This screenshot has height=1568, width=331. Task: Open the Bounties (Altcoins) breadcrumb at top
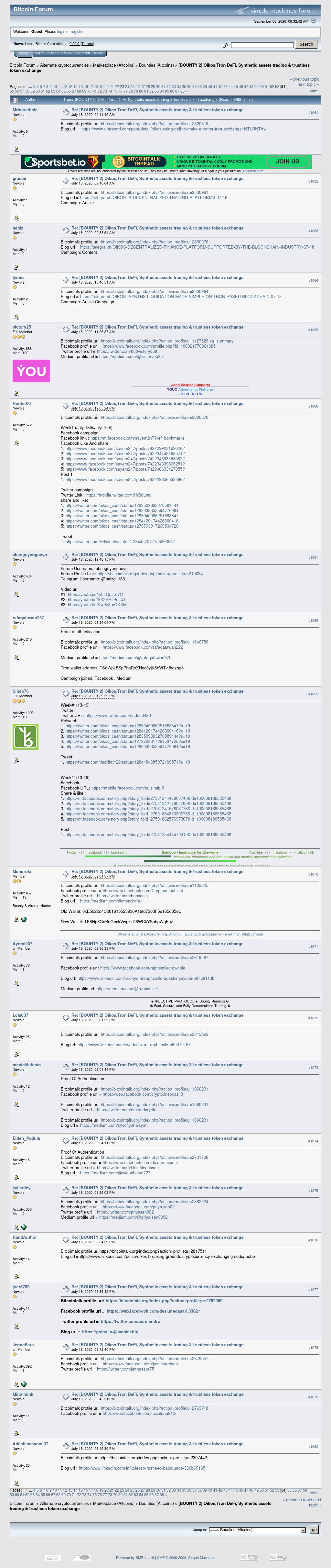156,65
